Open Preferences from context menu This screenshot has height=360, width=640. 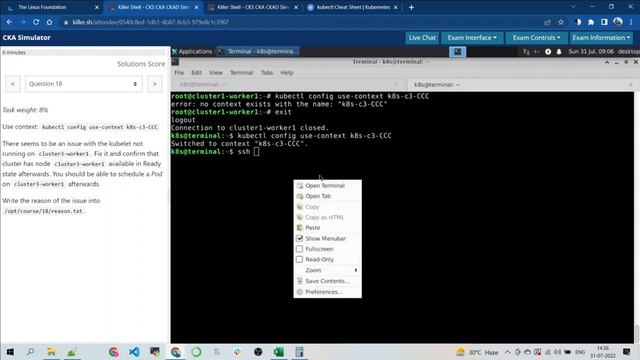pyautogui.click(x=327, y=292)
